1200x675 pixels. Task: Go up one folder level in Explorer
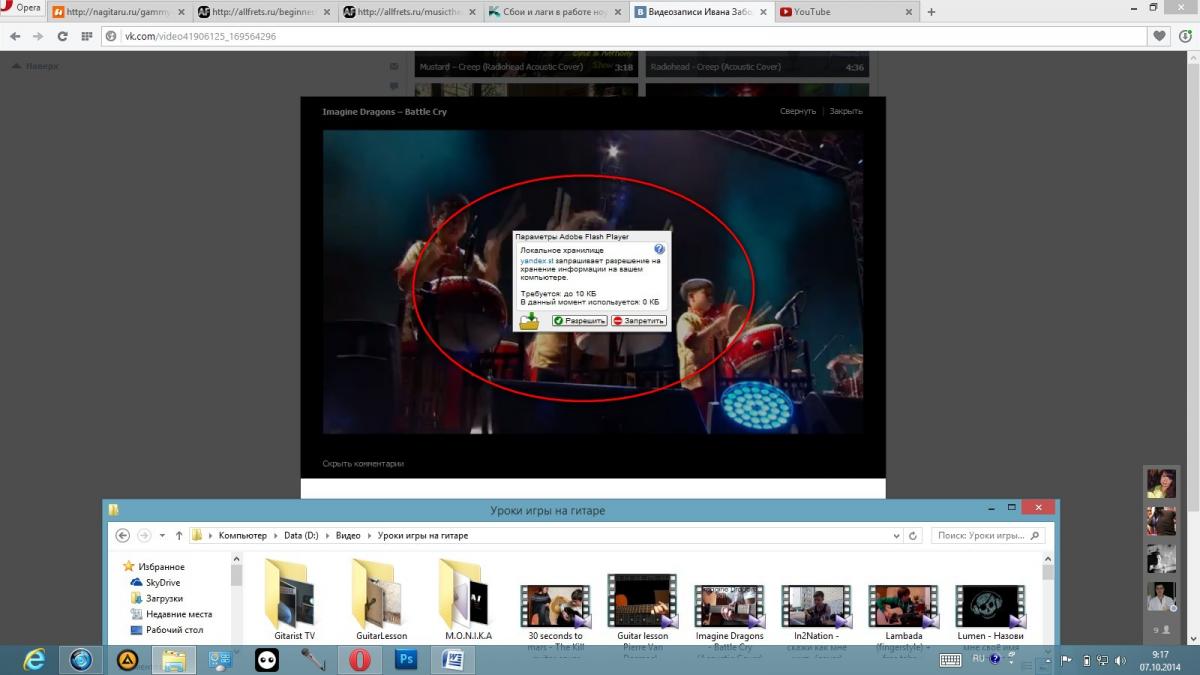click(179, 536)
